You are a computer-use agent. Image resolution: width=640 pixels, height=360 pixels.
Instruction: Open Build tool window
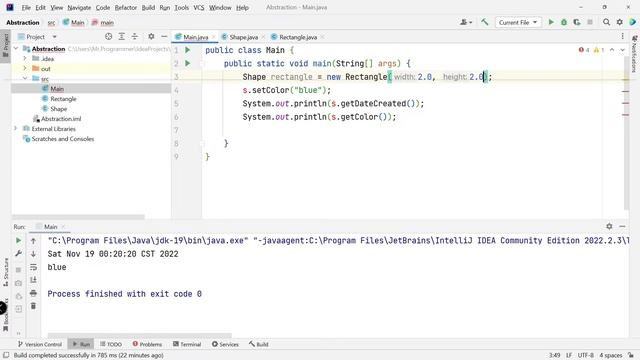coord(259,344)
